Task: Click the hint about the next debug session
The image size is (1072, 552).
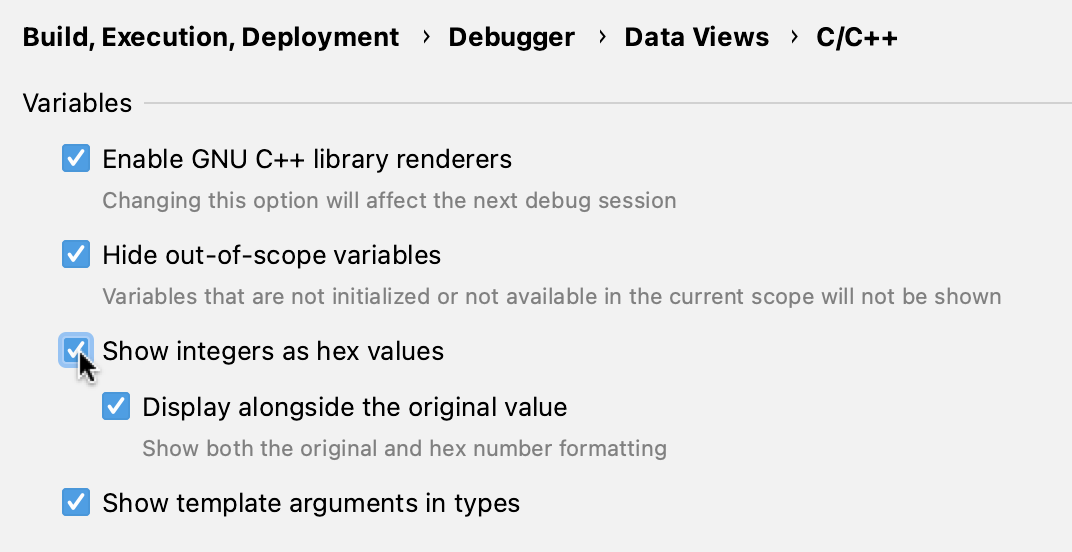Action: coord(389,200)
